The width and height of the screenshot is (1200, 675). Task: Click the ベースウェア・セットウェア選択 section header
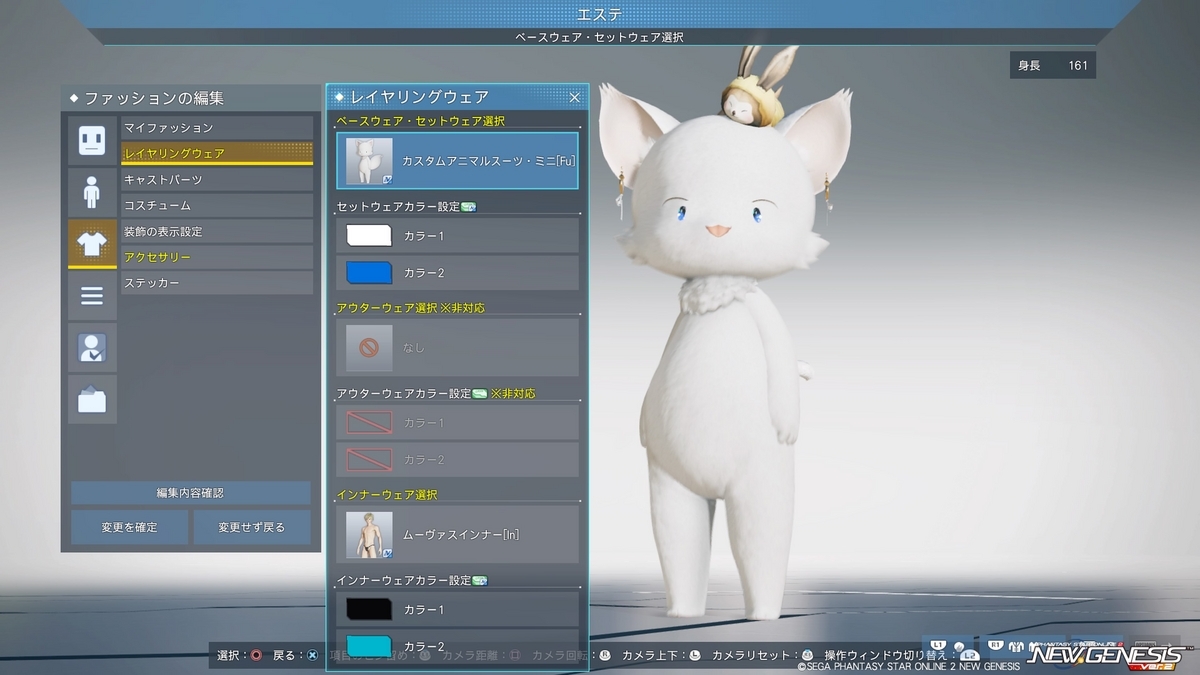pyautogui.click(x=421, y=121)
